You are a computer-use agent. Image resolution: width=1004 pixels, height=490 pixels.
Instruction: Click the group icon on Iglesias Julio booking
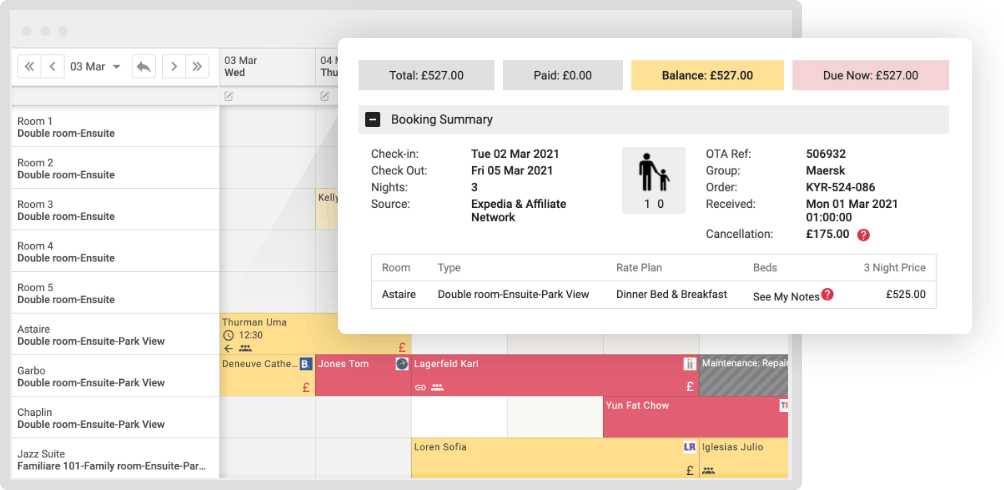point(709,470)
